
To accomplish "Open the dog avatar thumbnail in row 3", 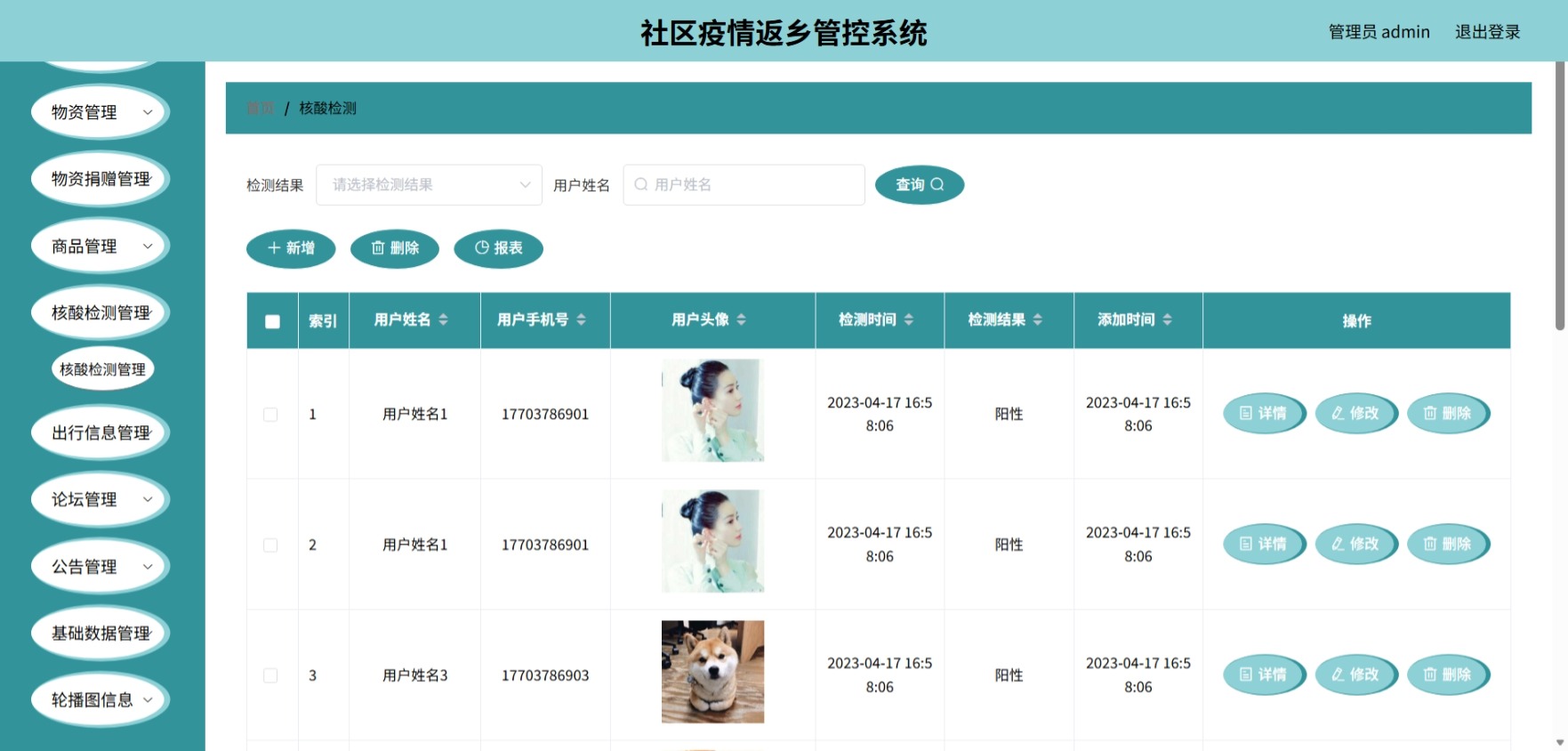I will pos(712,672).
